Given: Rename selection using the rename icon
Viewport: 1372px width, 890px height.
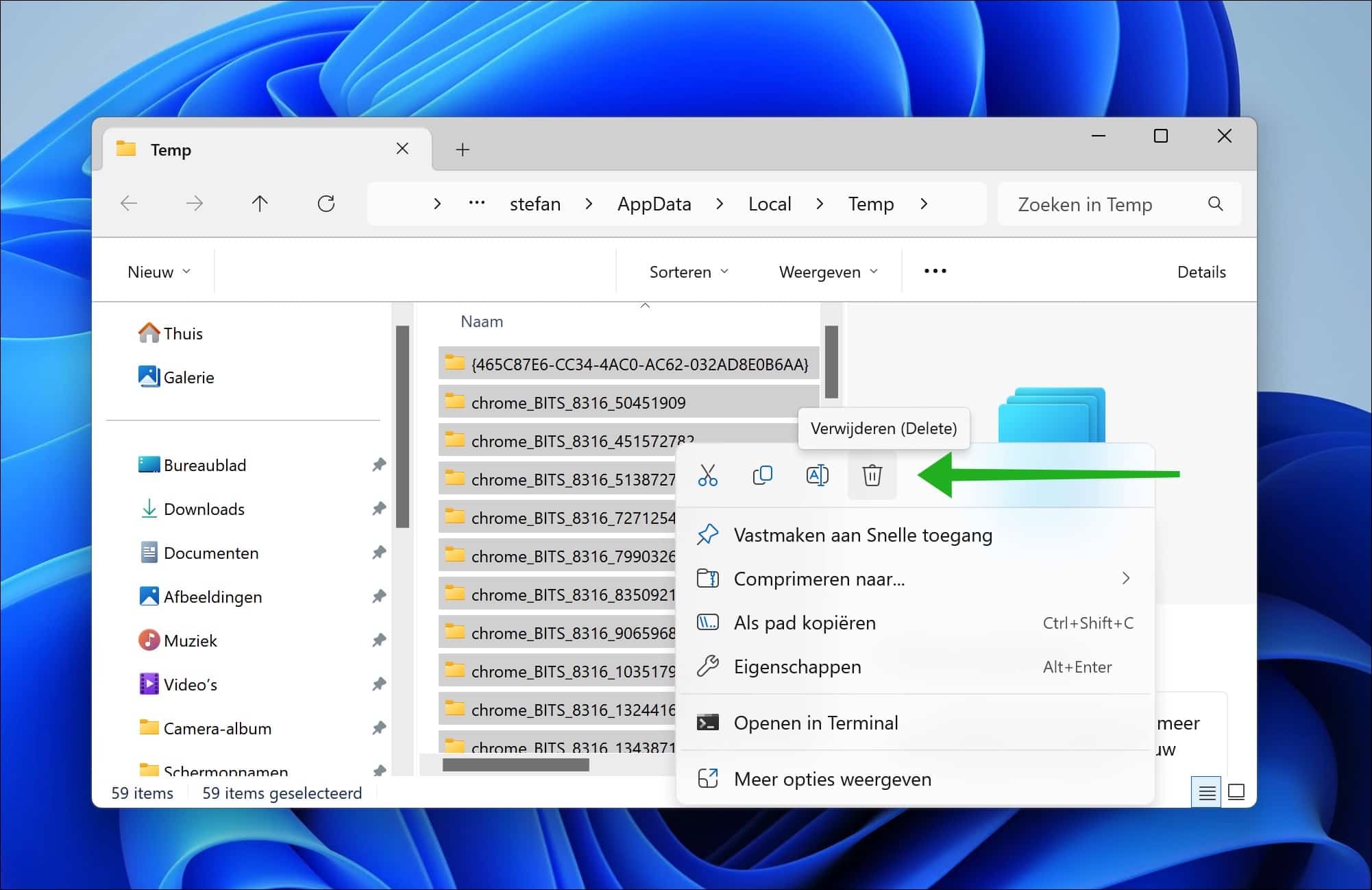Looking at the screenshot, I should click(x=817, y=474).
